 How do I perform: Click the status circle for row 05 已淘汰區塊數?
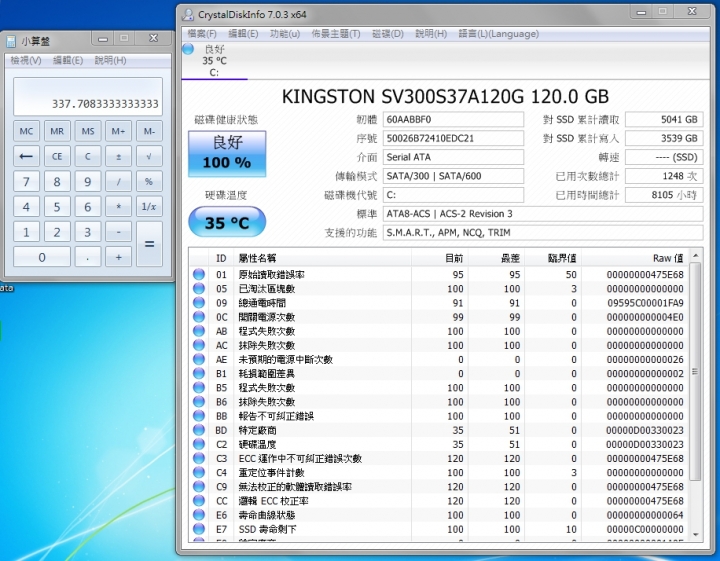pos(199,289)
